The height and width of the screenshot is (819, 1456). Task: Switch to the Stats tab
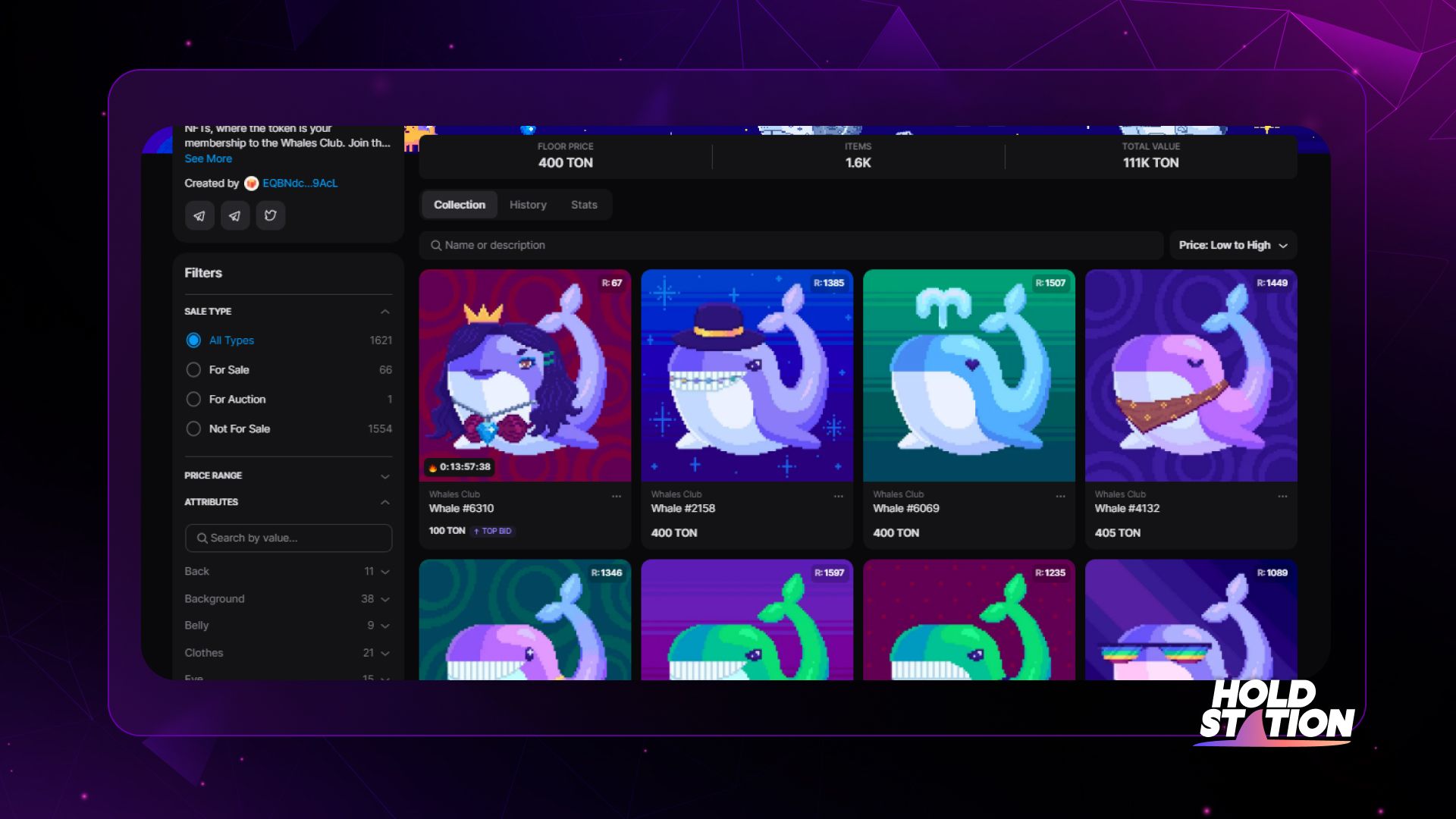point(584,205)
